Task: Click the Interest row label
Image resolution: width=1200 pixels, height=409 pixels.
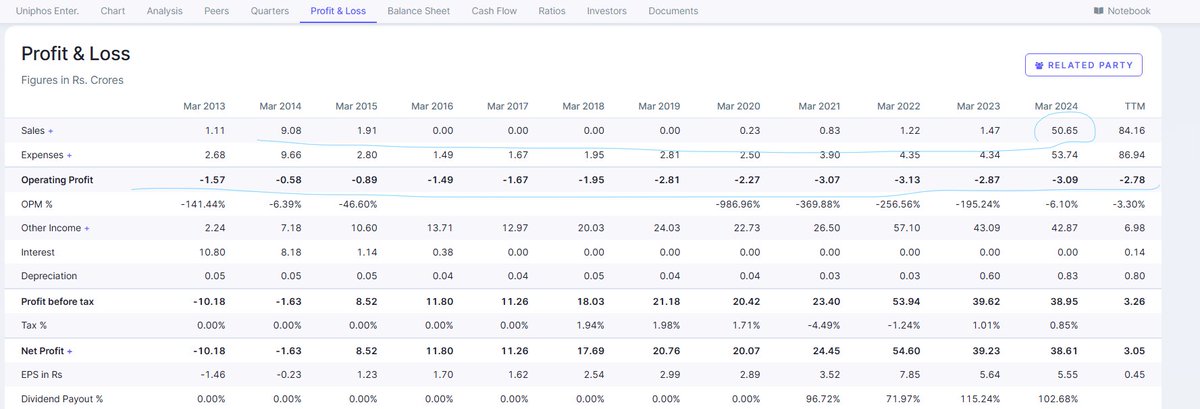Action: 38,252
